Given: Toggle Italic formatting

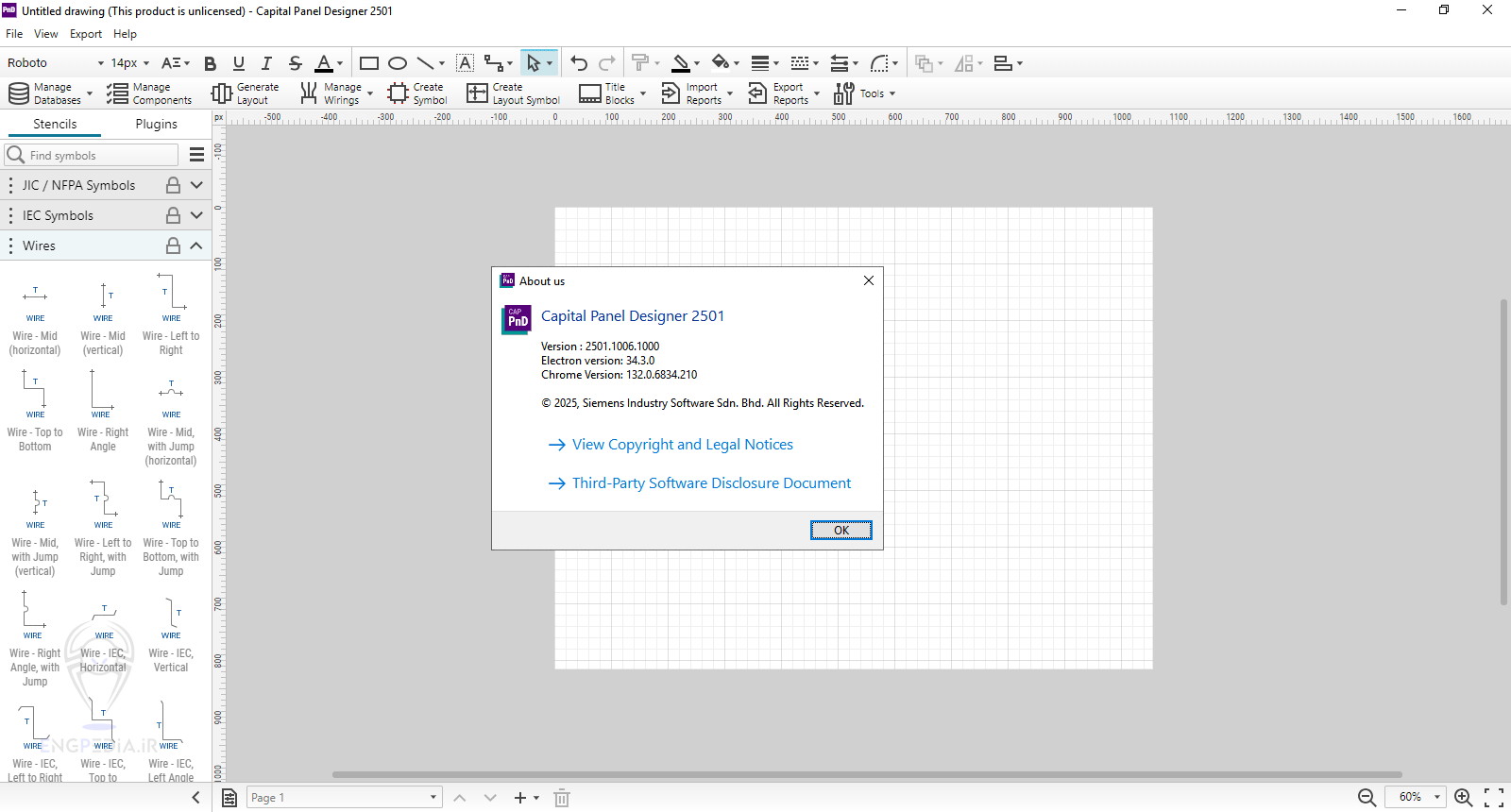Looking at the screenshot, I should click(266, 63).
